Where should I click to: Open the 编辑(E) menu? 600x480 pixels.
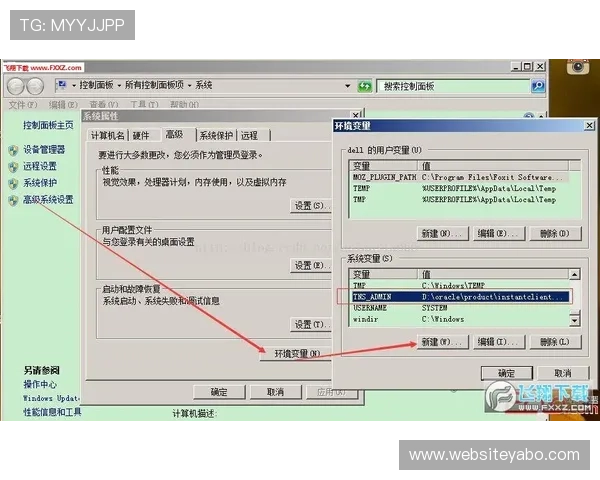pyautogui.click(x=63, y=104)
